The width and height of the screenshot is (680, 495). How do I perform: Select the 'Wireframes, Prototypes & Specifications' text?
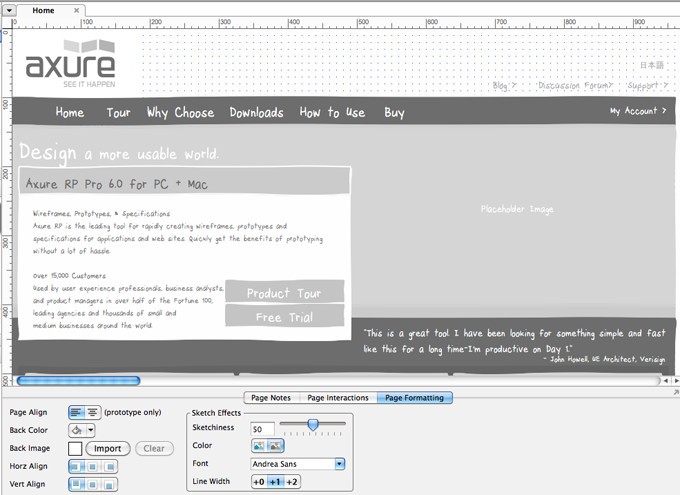click(101, 213)
